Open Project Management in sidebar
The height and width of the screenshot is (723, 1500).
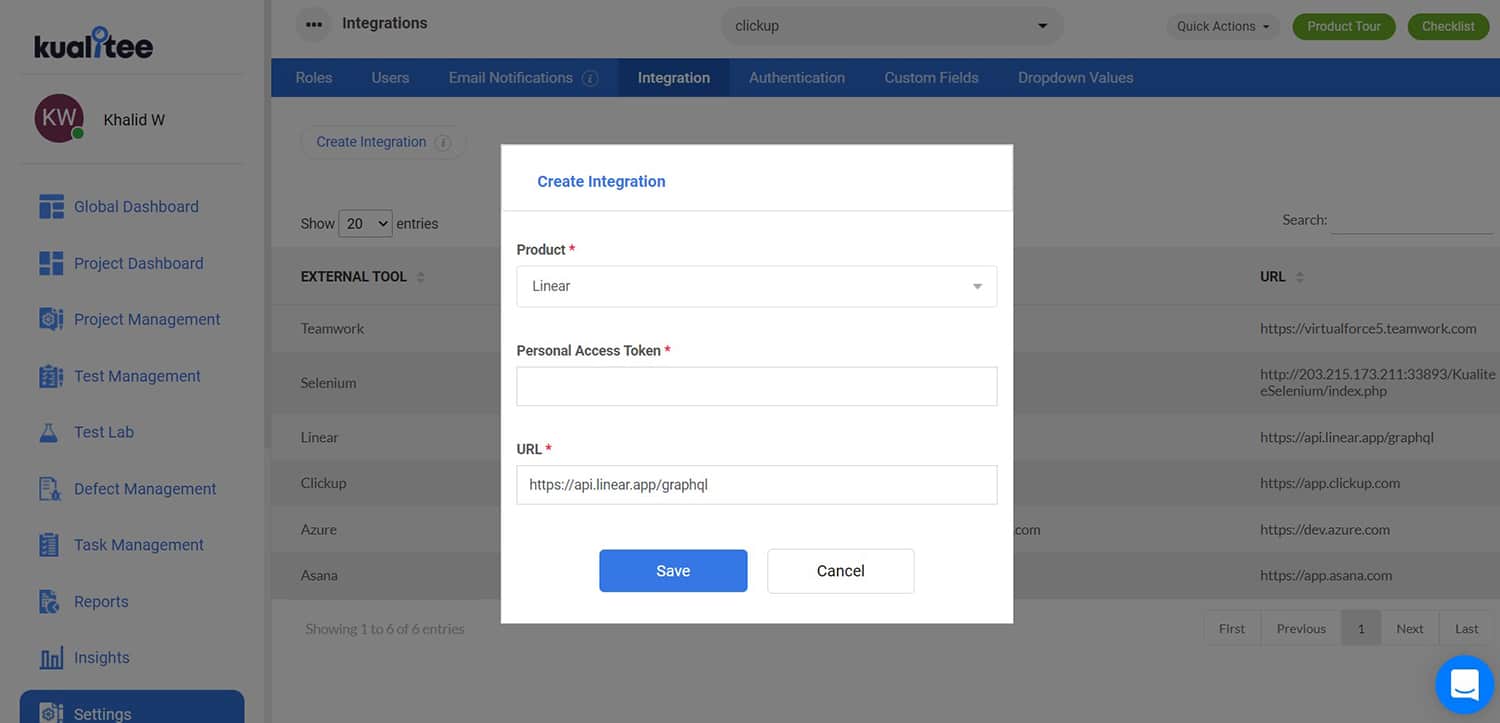coord(147,320)
